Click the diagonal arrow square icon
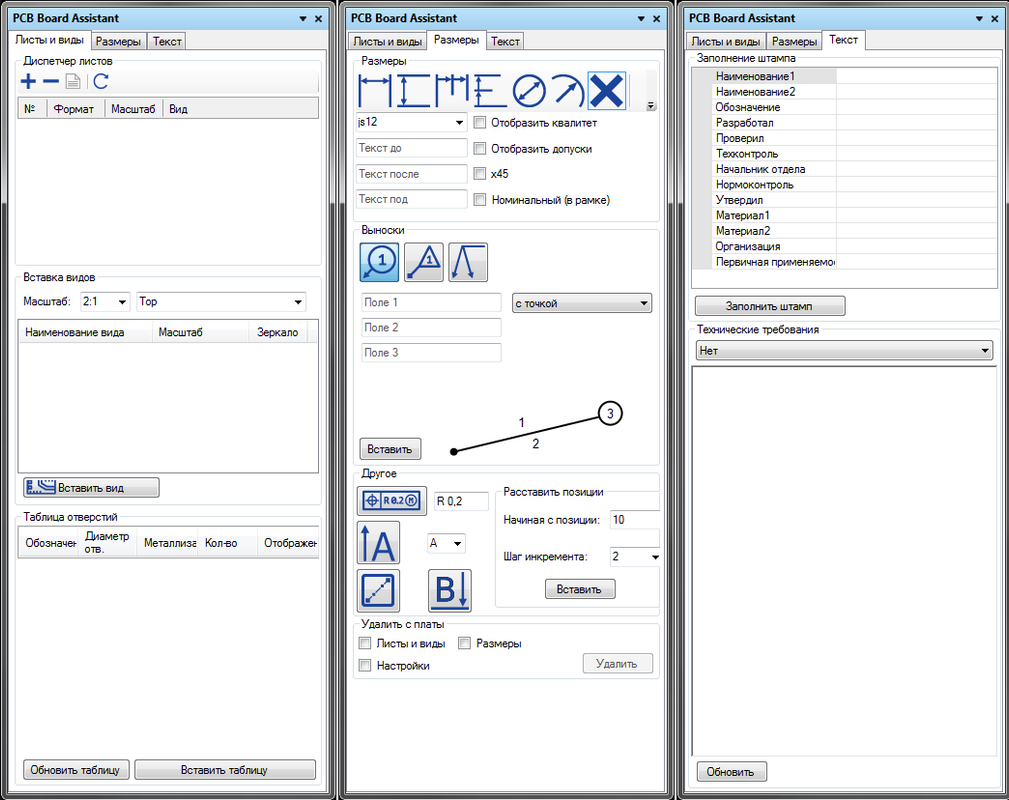The width and height of the screenshot is (1009, 800). tap(378, 590)
